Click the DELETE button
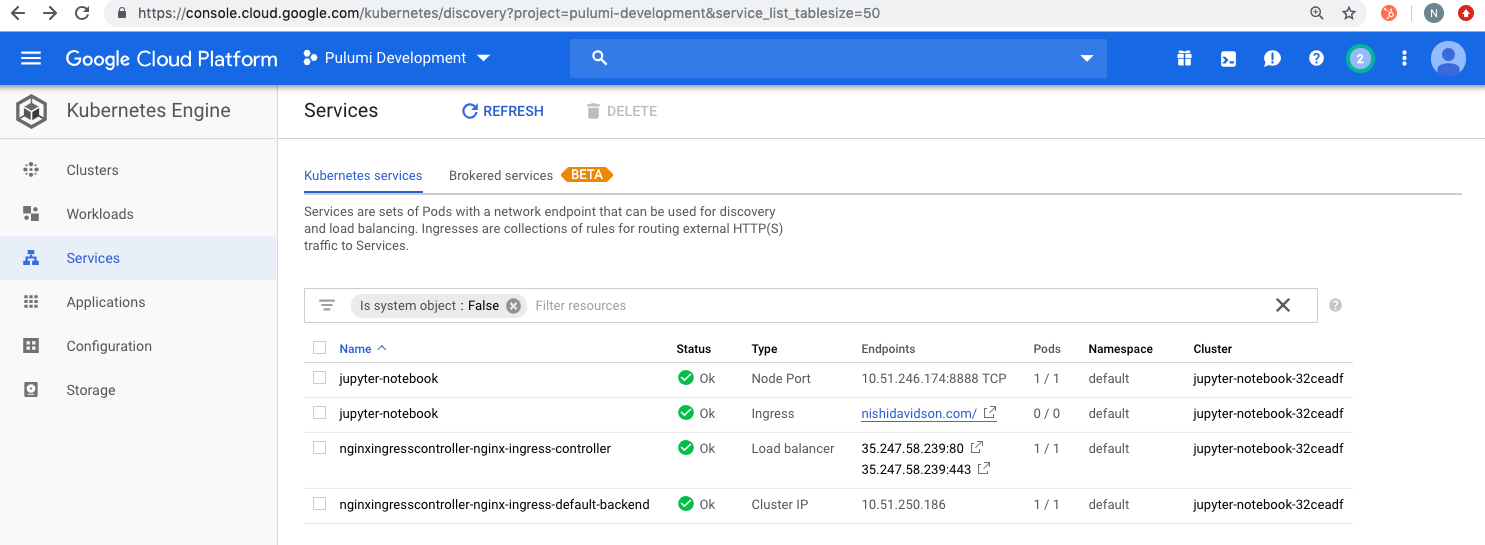The height and width of the screenshot is (545, 1485). click(x=621, y=111)
